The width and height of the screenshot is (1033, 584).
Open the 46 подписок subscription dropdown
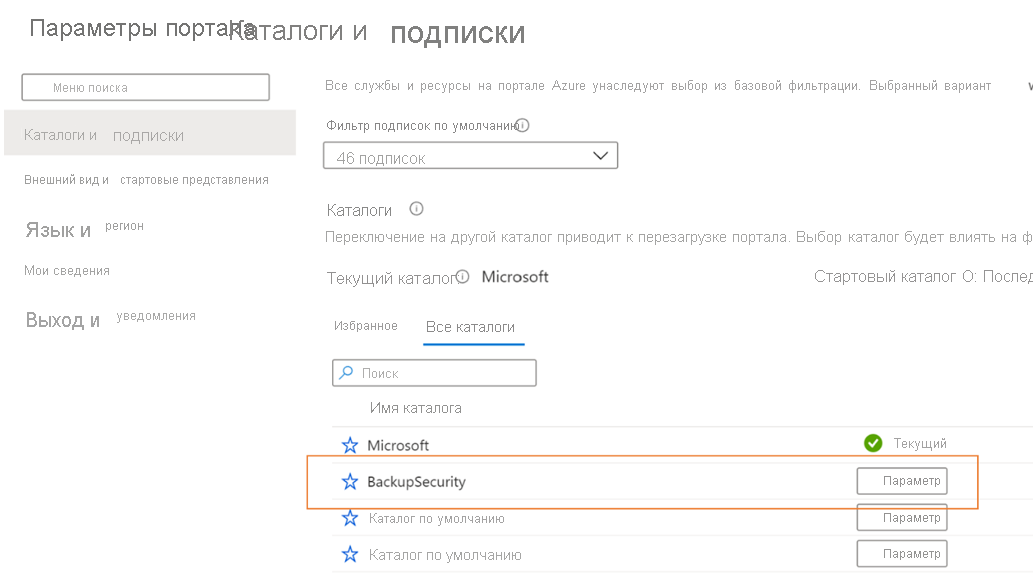[470, 155]
